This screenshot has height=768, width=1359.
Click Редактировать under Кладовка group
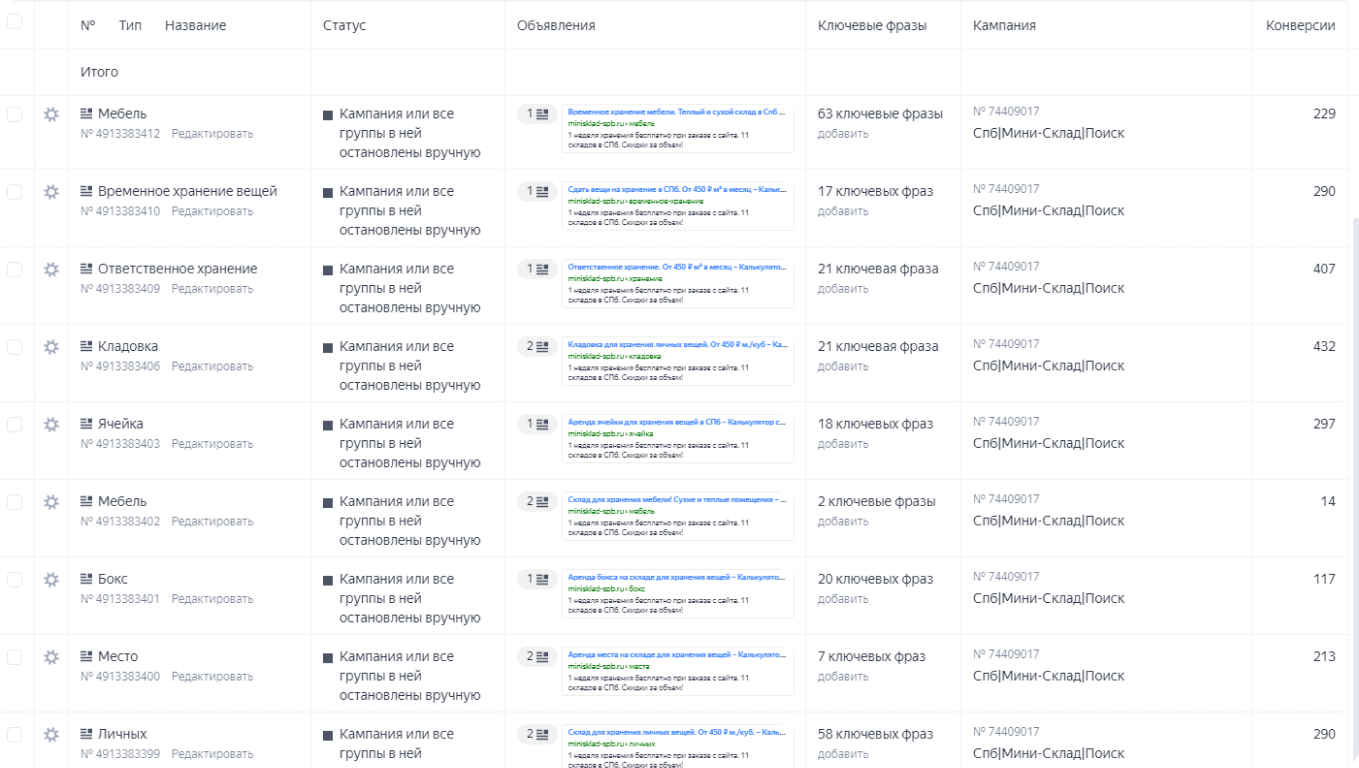(x=212, y=366)
